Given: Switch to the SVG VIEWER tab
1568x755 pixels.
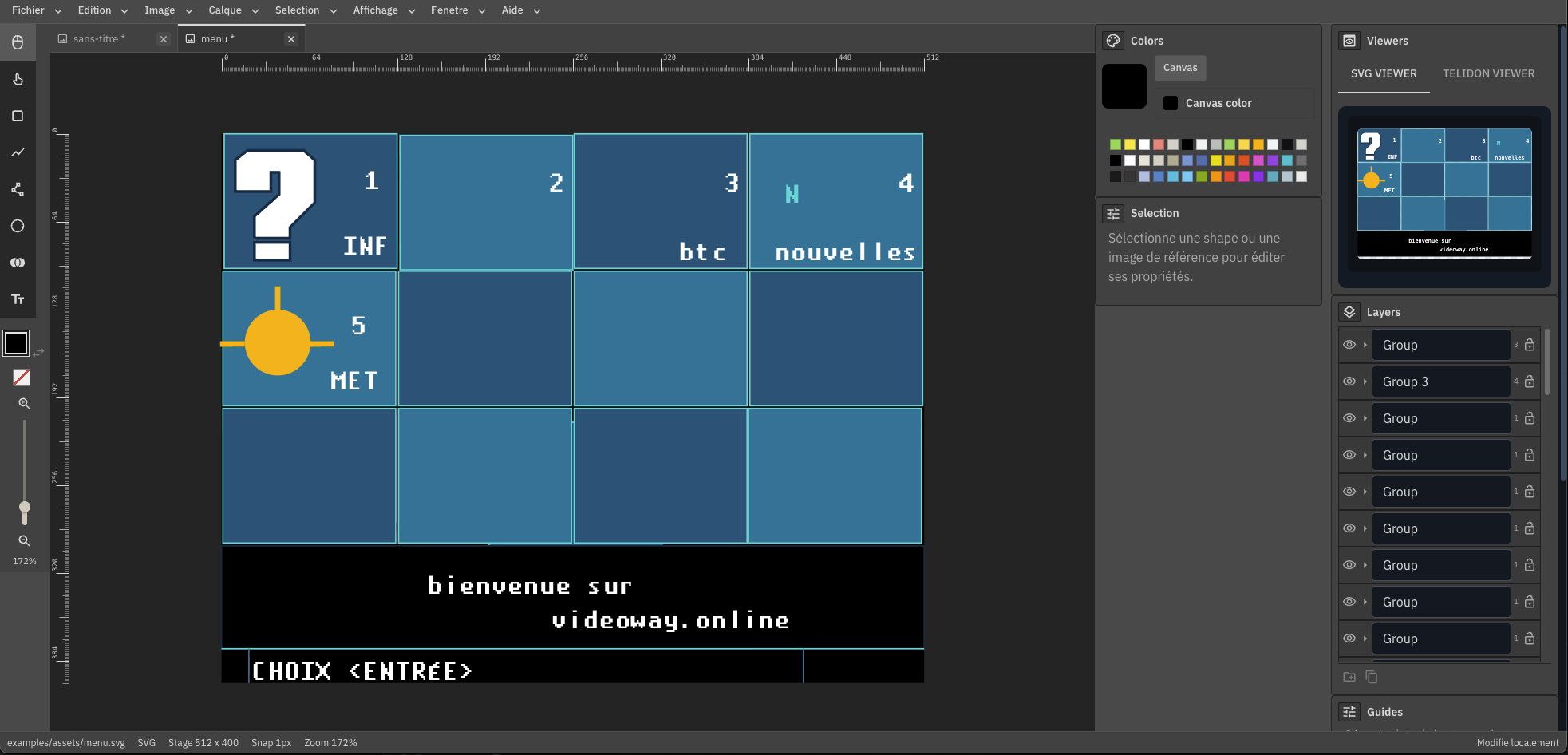Looking at the screenshot, I should pyautogui.click(x=1384, y=73).
